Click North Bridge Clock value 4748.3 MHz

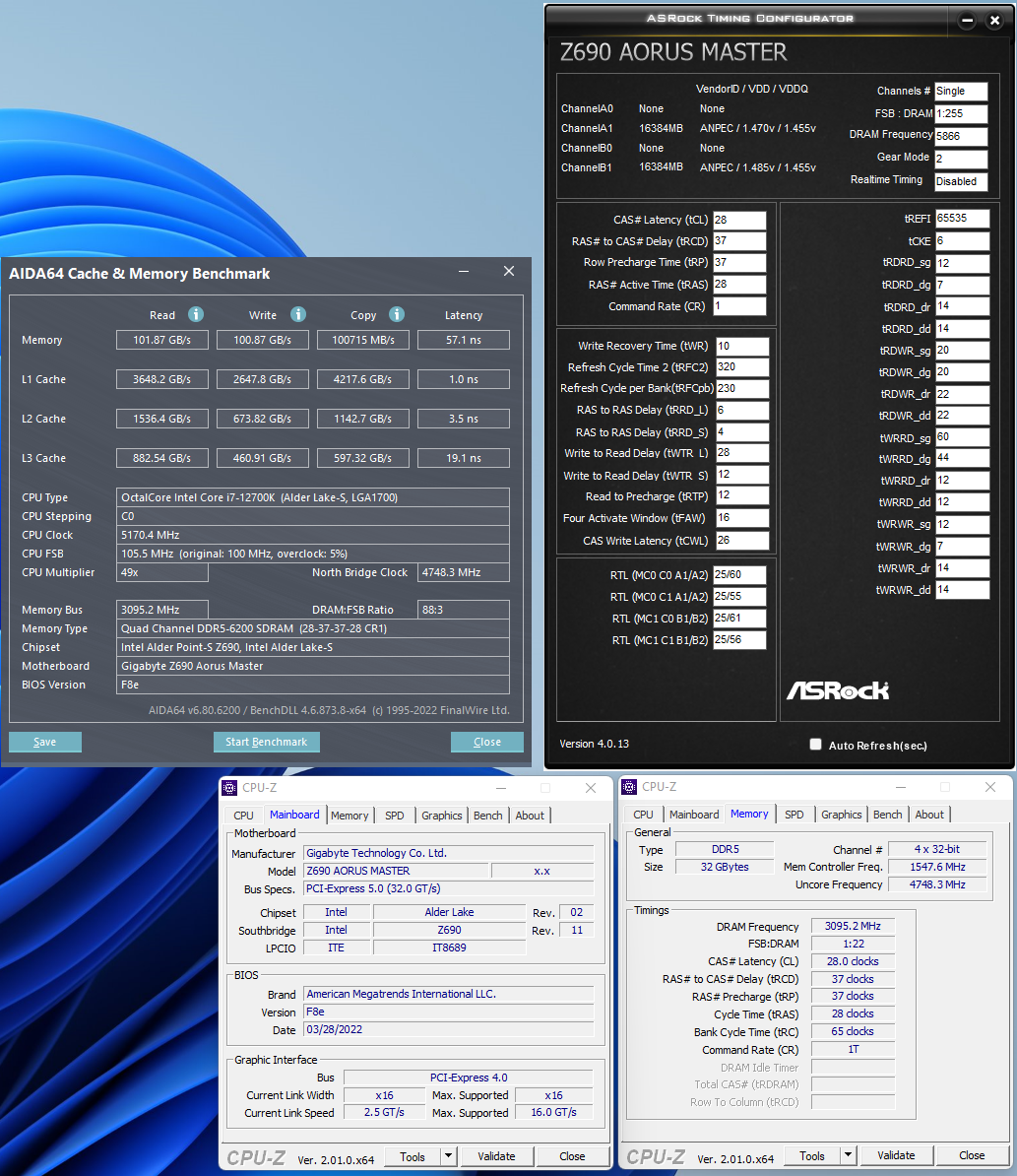pos(463,572)
